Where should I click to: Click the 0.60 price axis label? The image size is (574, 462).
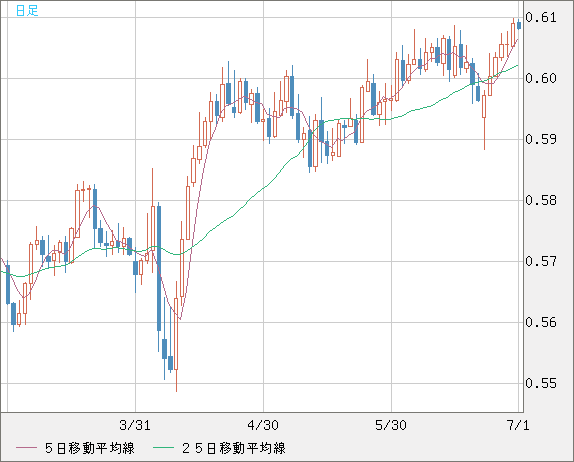(x=541, y=78)
